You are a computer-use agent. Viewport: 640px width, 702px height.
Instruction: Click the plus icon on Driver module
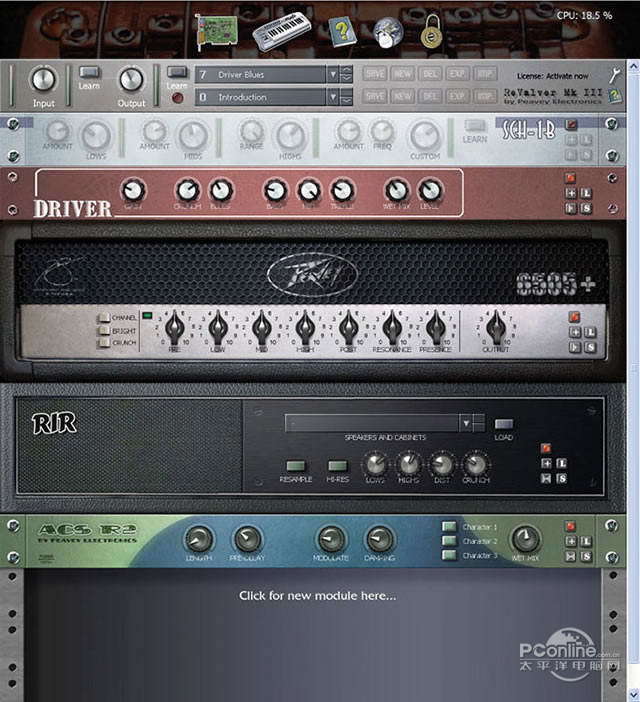tap(571, 193)
